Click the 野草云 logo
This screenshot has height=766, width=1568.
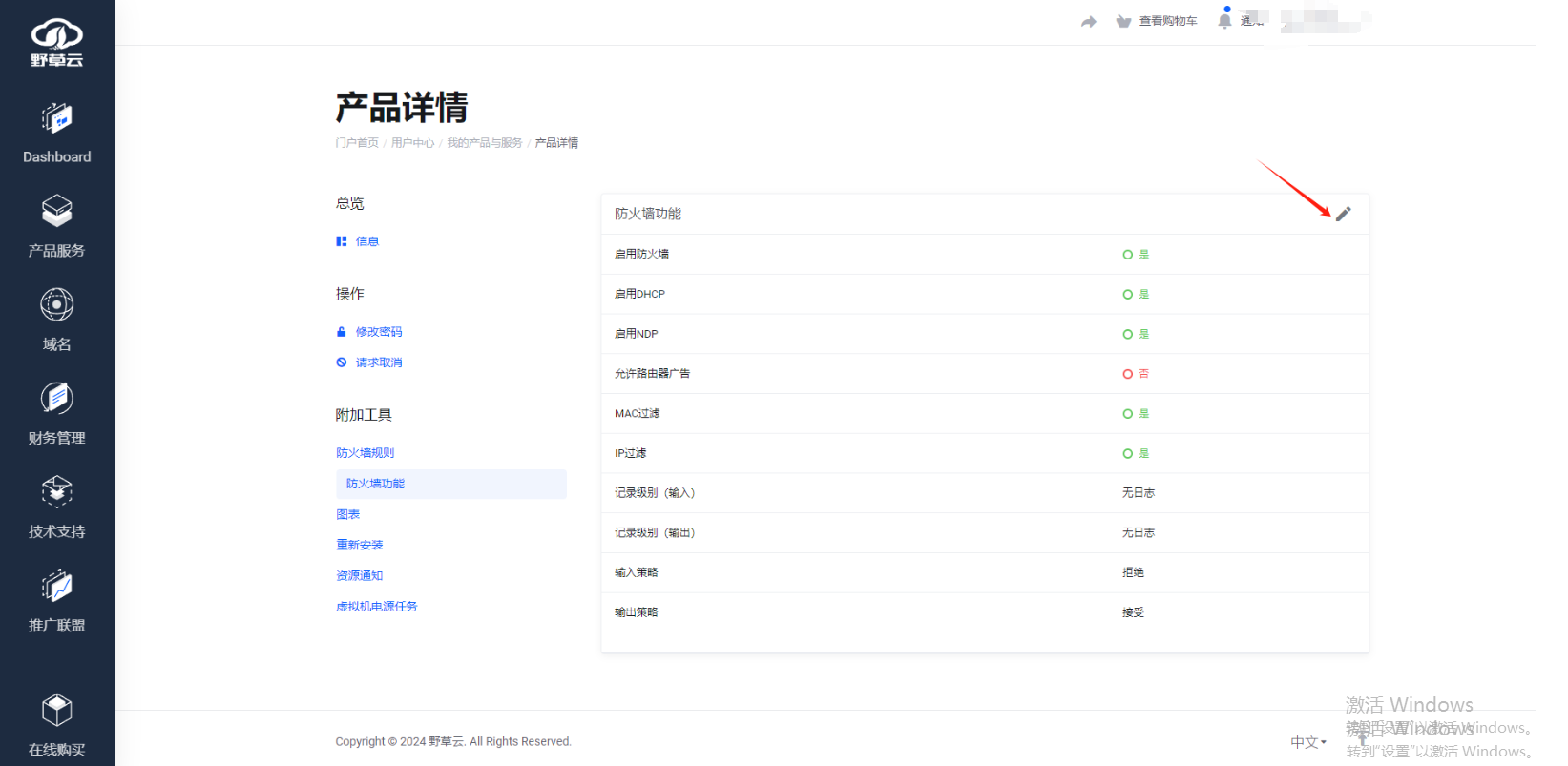click(57, 43)
